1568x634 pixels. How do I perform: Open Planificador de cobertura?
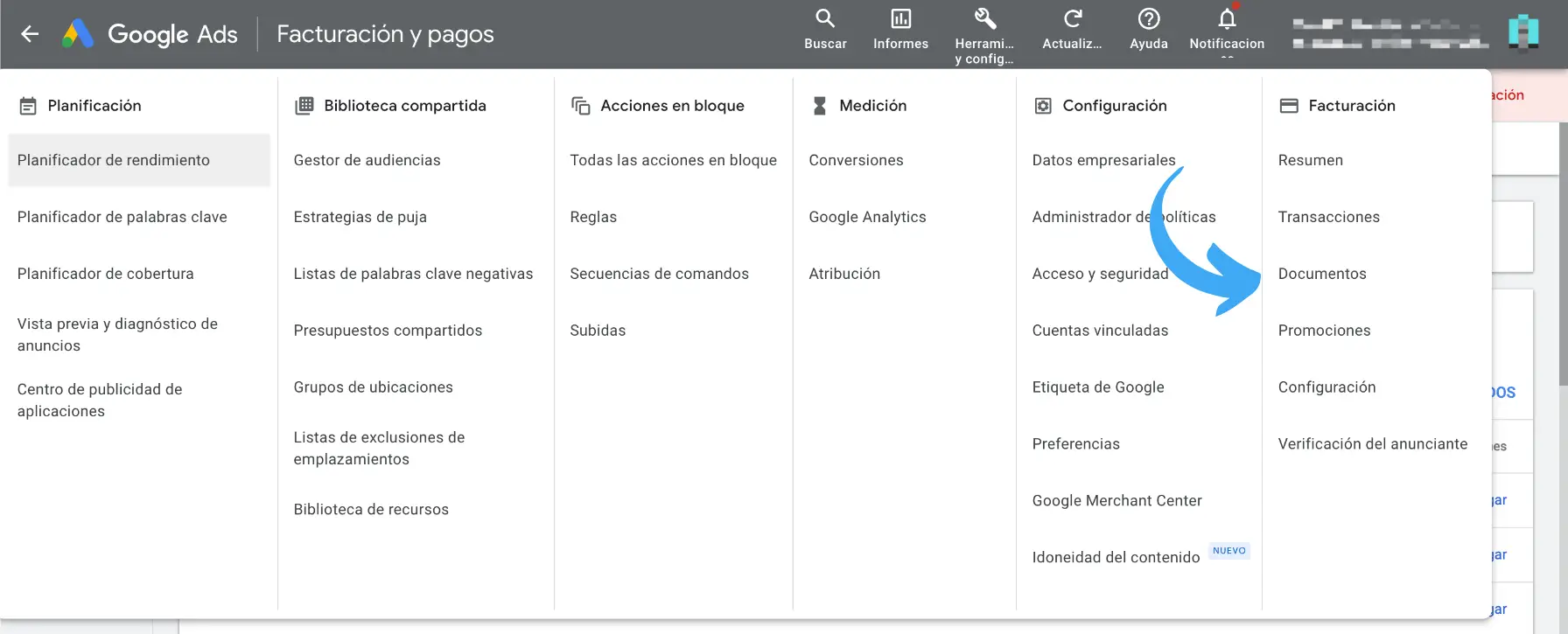pos(105,274)
